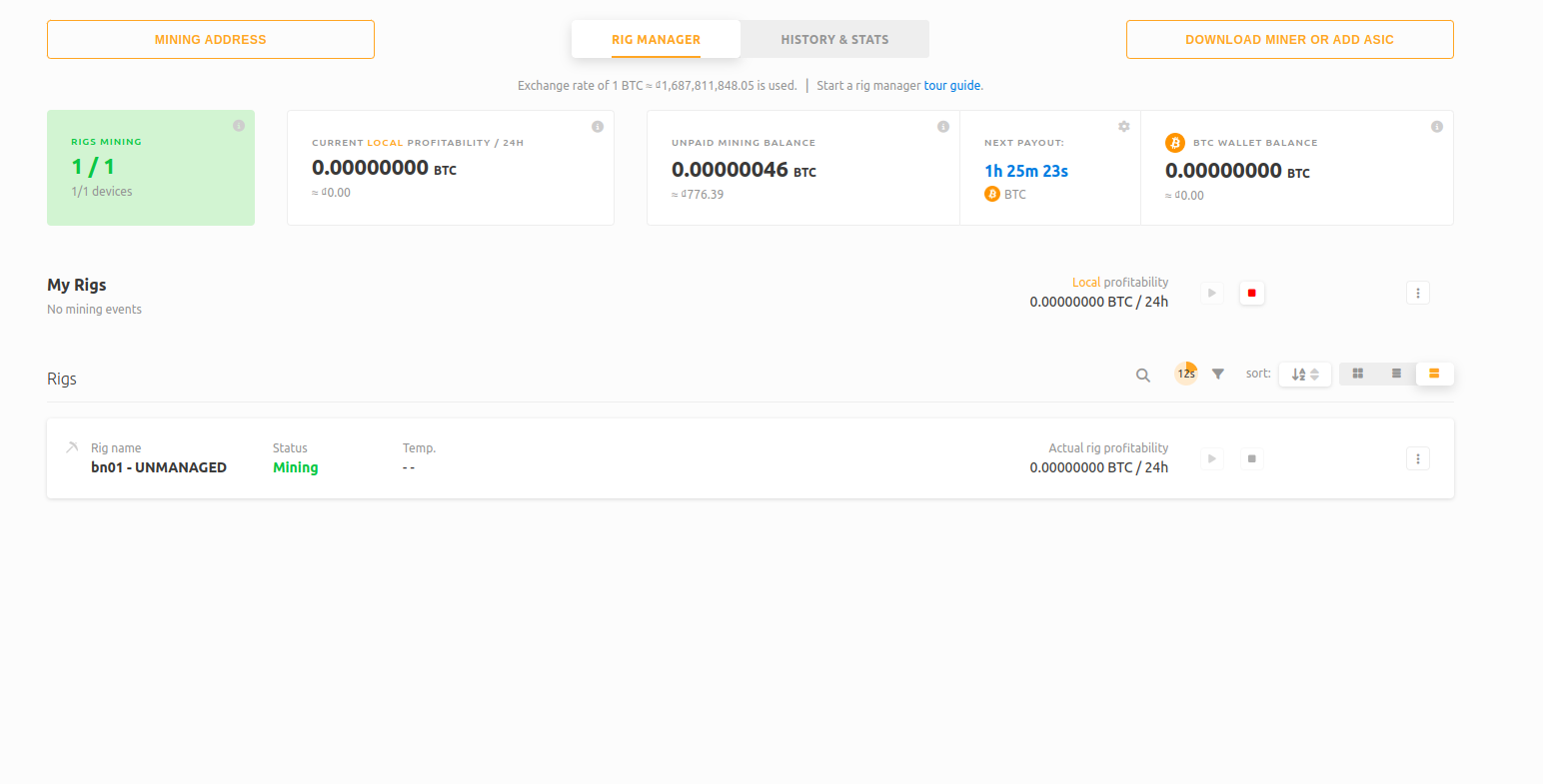Open the rig options three-dot menu
This screenshot has height=784, width=1543.
pos(1417,457)
